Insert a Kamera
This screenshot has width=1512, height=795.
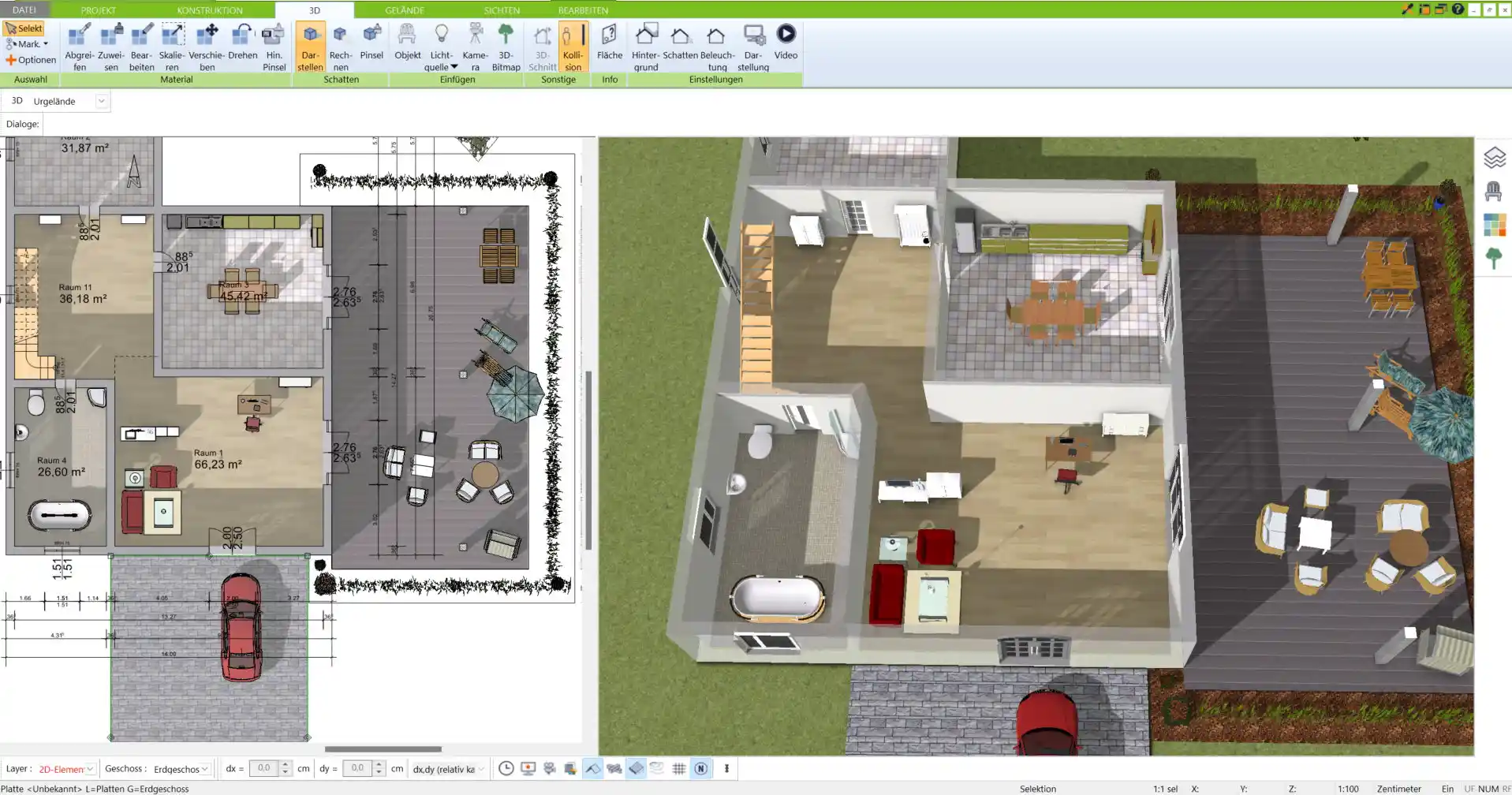point(475,47)
